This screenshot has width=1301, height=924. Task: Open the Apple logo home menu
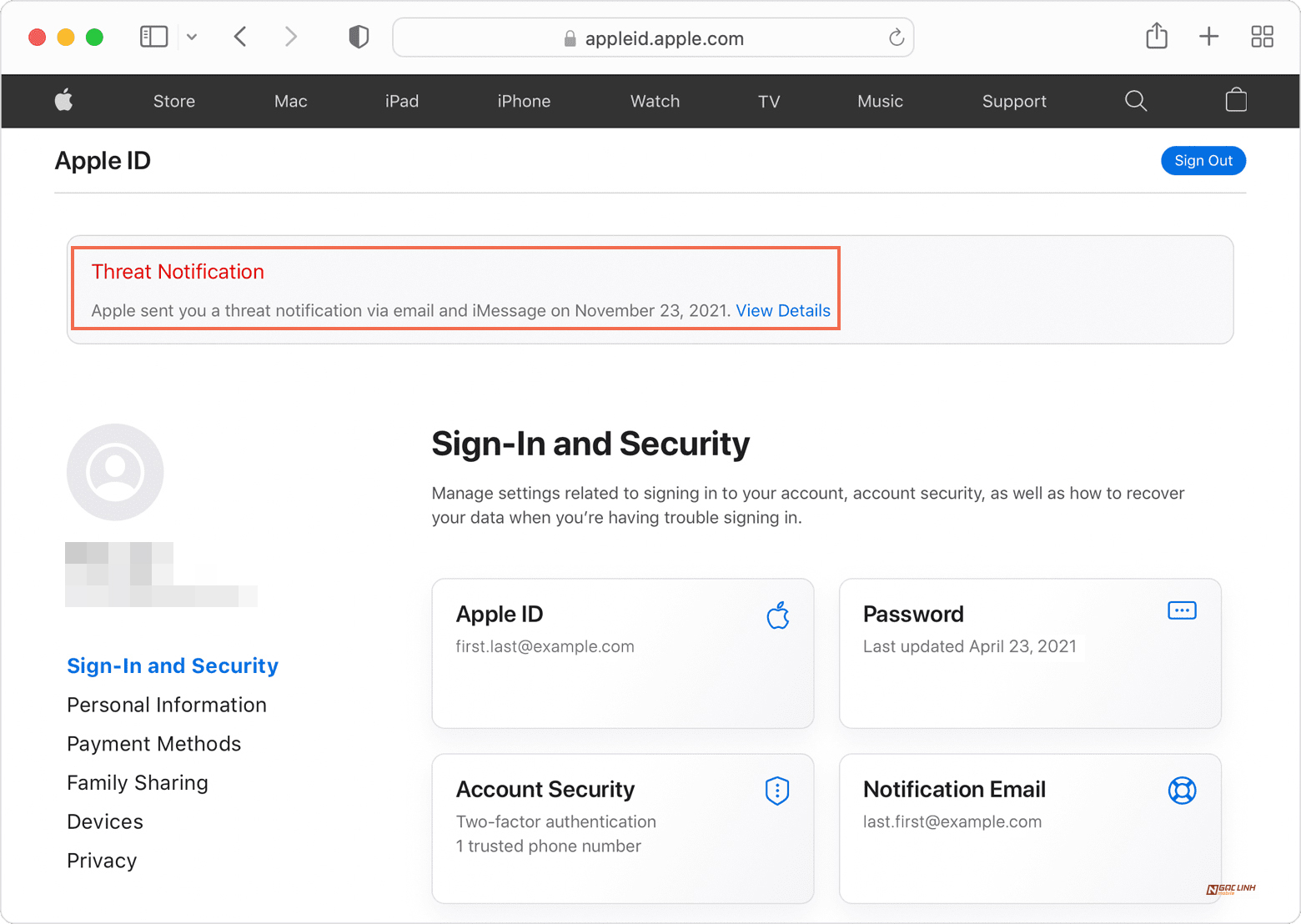pos(64,101)
